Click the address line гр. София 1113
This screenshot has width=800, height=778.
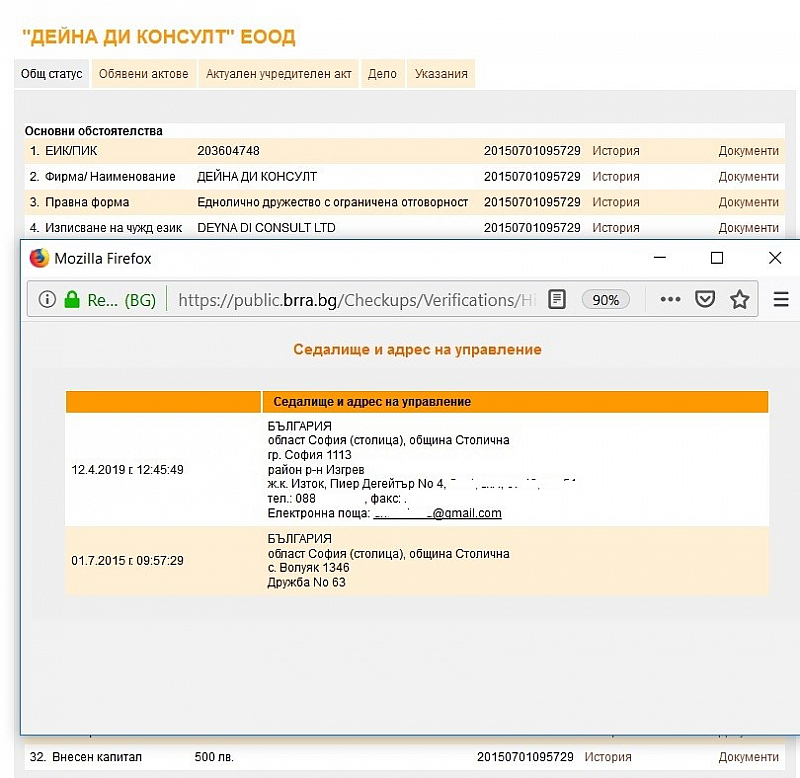pos(310,455)
